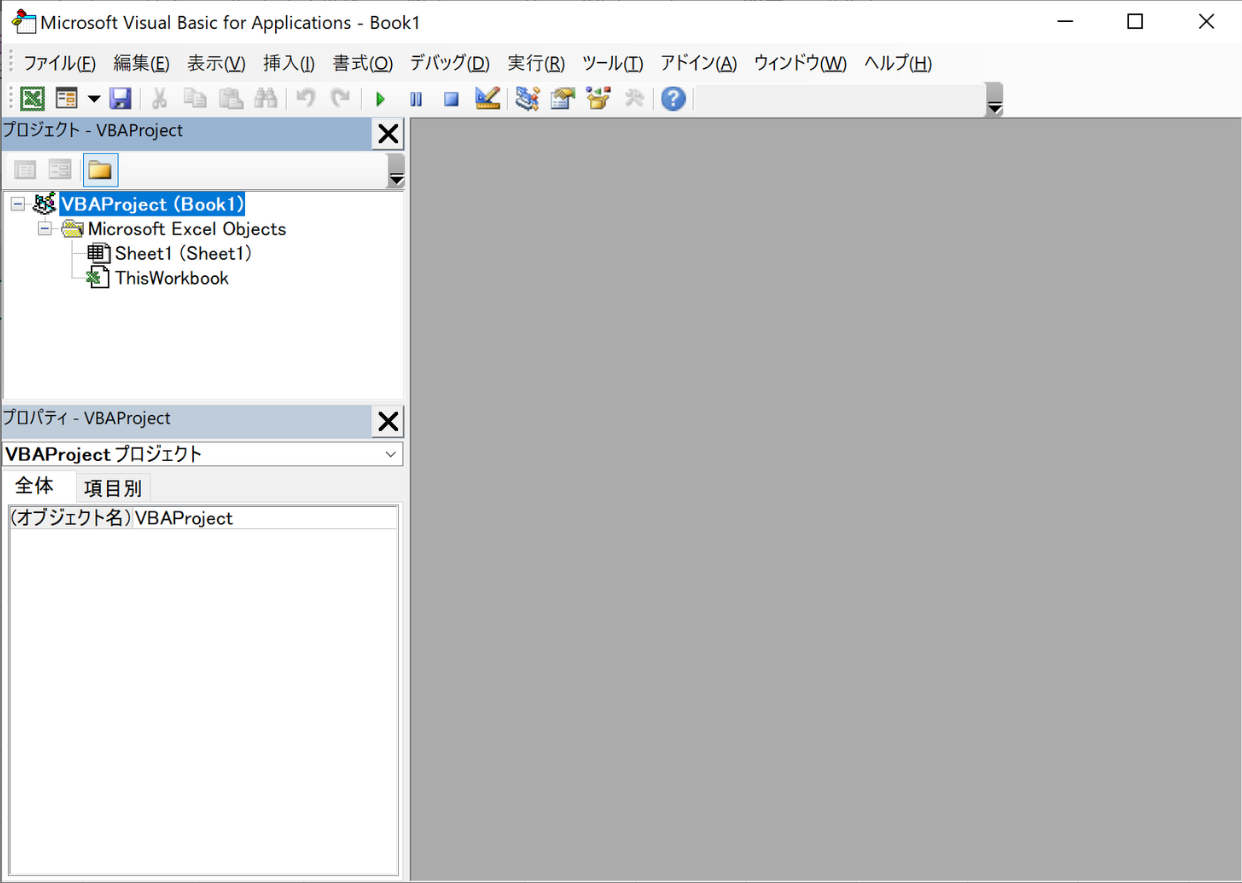Viewport: 1242px width, 883px height.
Task: Open the Insert object dropdown arrow
Action: coord(94,99)
